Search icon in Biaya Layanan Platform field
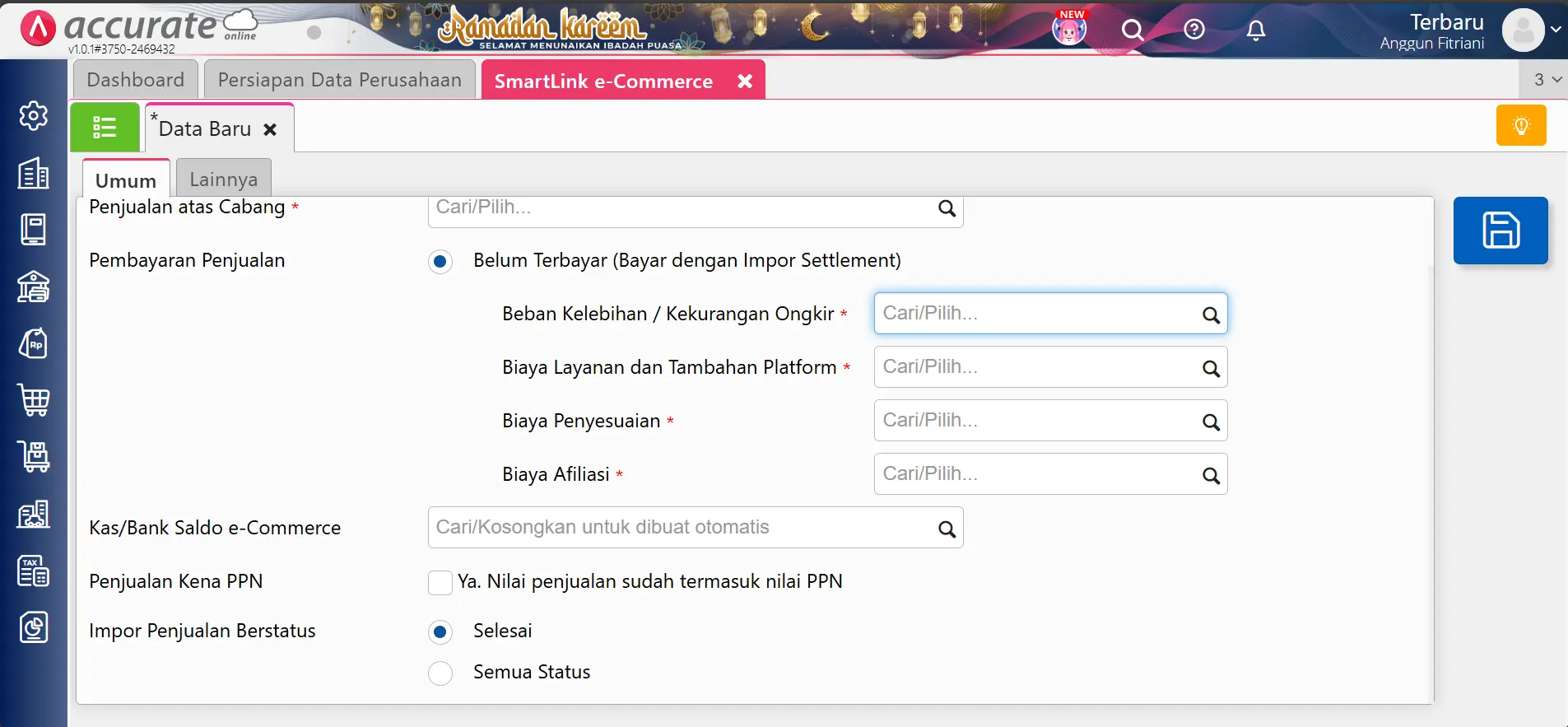Image resolution: width=1568 pixels, height=727 pixels. coord(1211,368)
